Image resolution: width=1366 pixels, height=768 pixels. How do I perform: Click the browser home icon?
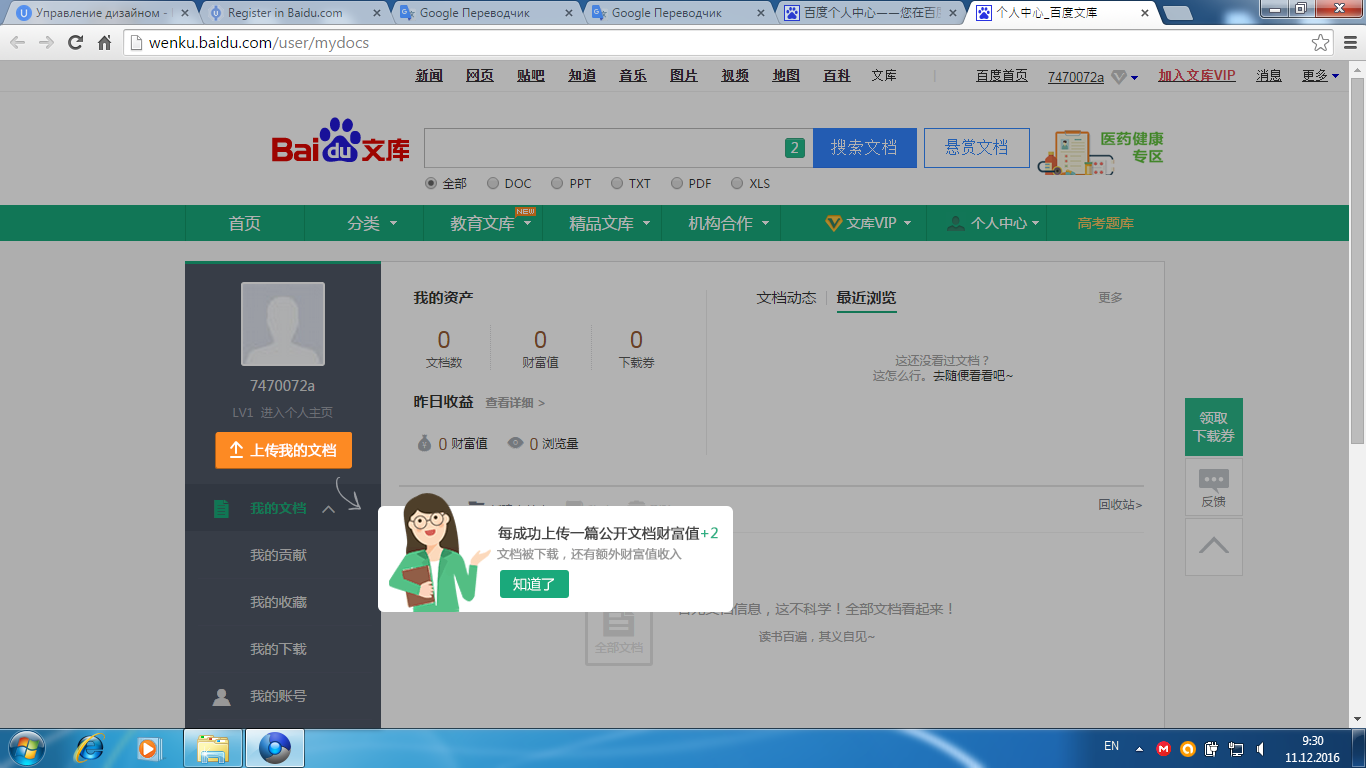tap(104, 43)
